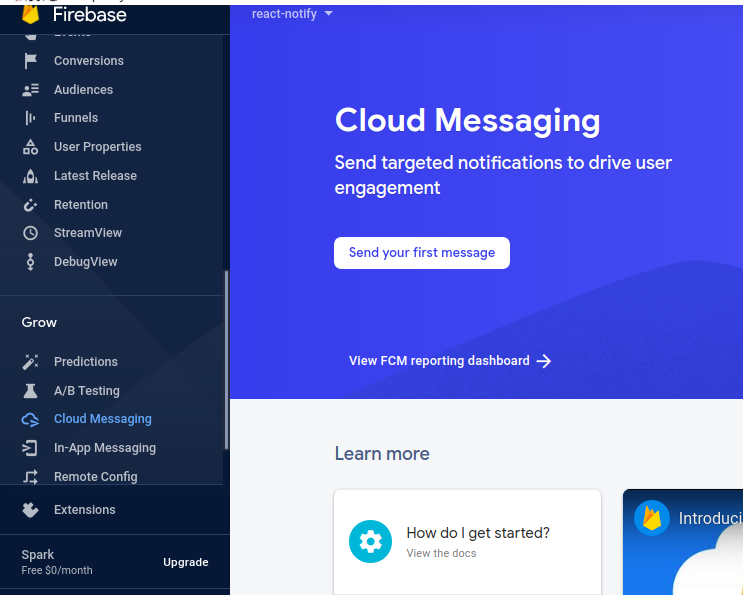
Task: Open How do I get started card
Action: [467, 542]
